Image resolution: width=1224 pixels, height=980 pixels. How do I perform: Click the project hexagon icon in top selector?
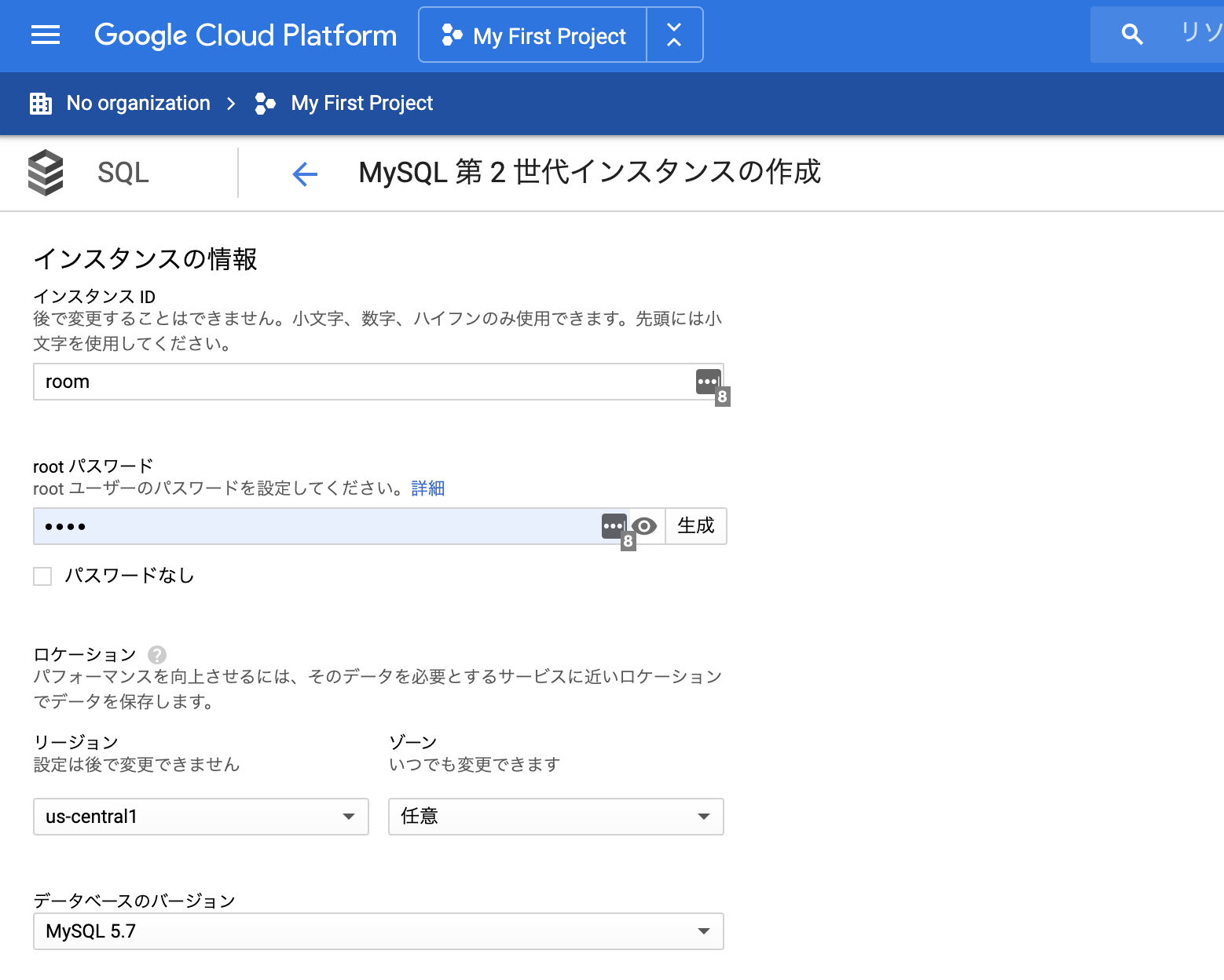[452, 35]
